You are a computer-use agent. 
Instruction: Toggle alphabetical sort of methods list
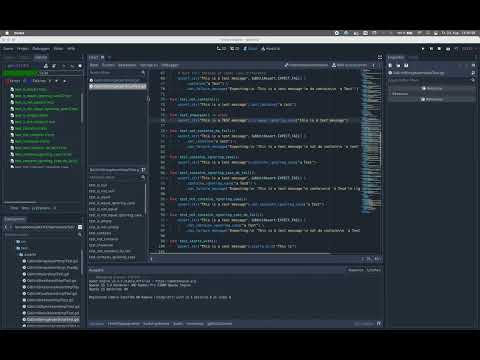point(143,170)
